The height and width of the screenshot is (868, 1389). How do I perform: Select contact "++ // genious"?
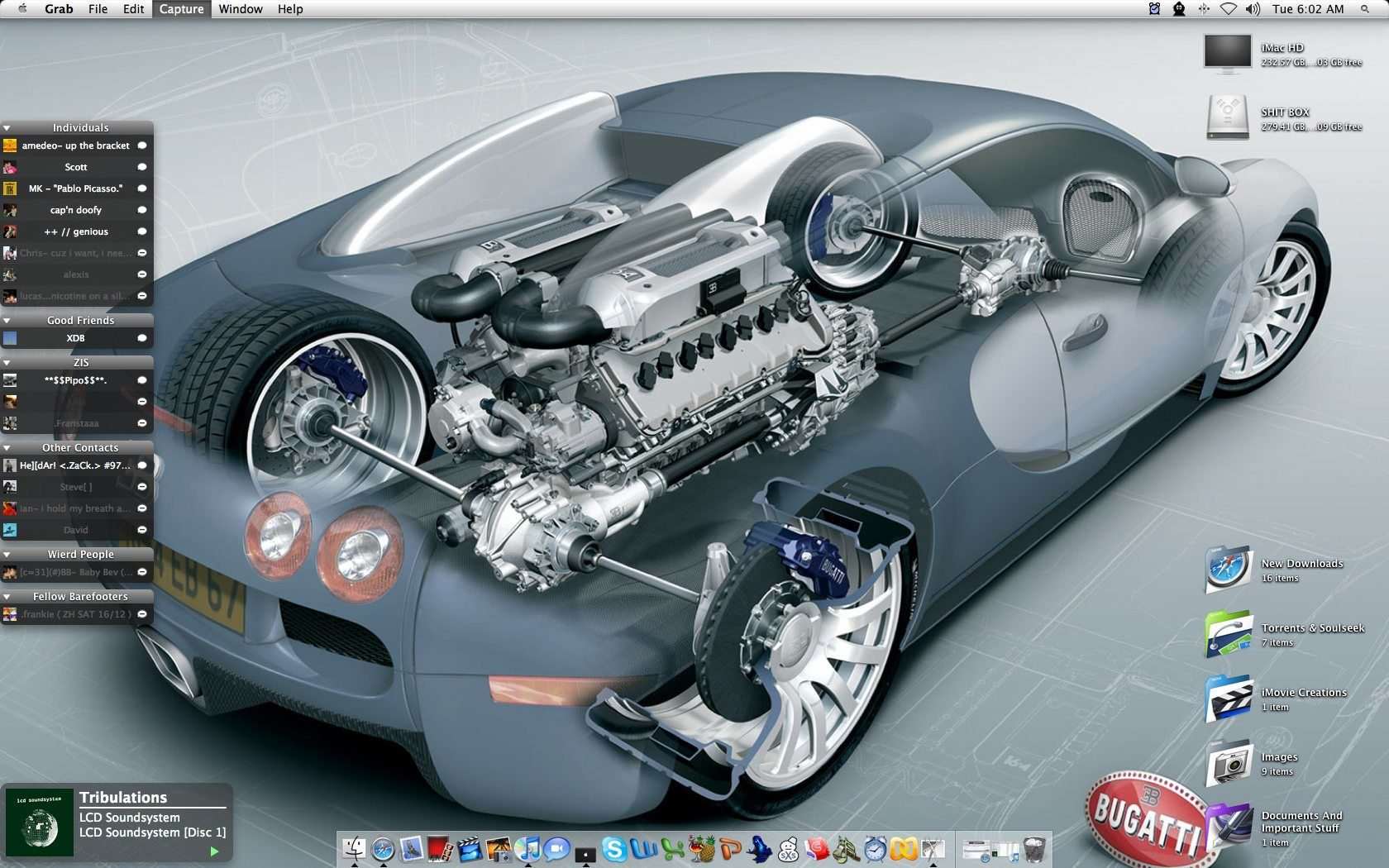click(77, 231)
